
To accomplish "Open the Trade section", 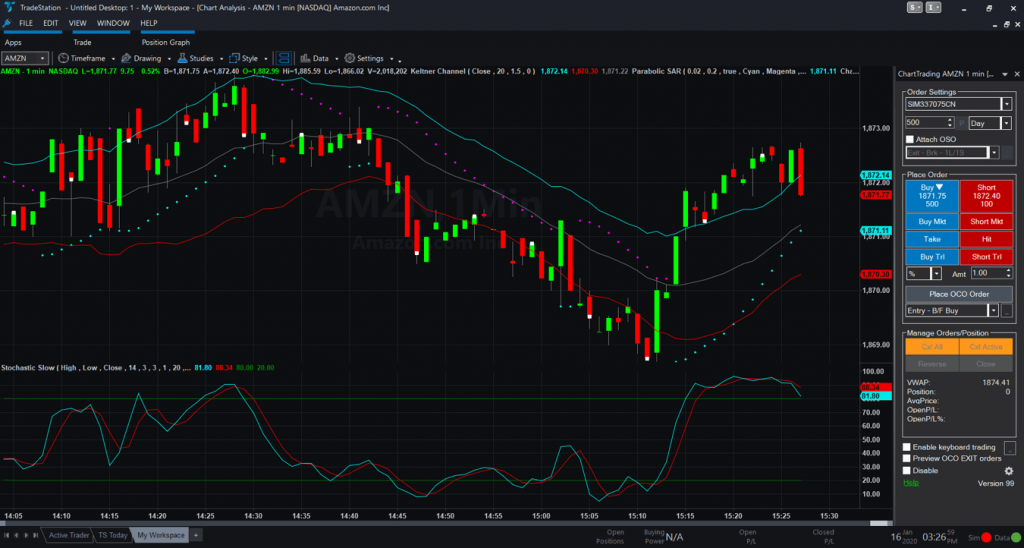I will click(x=82, y=42).
